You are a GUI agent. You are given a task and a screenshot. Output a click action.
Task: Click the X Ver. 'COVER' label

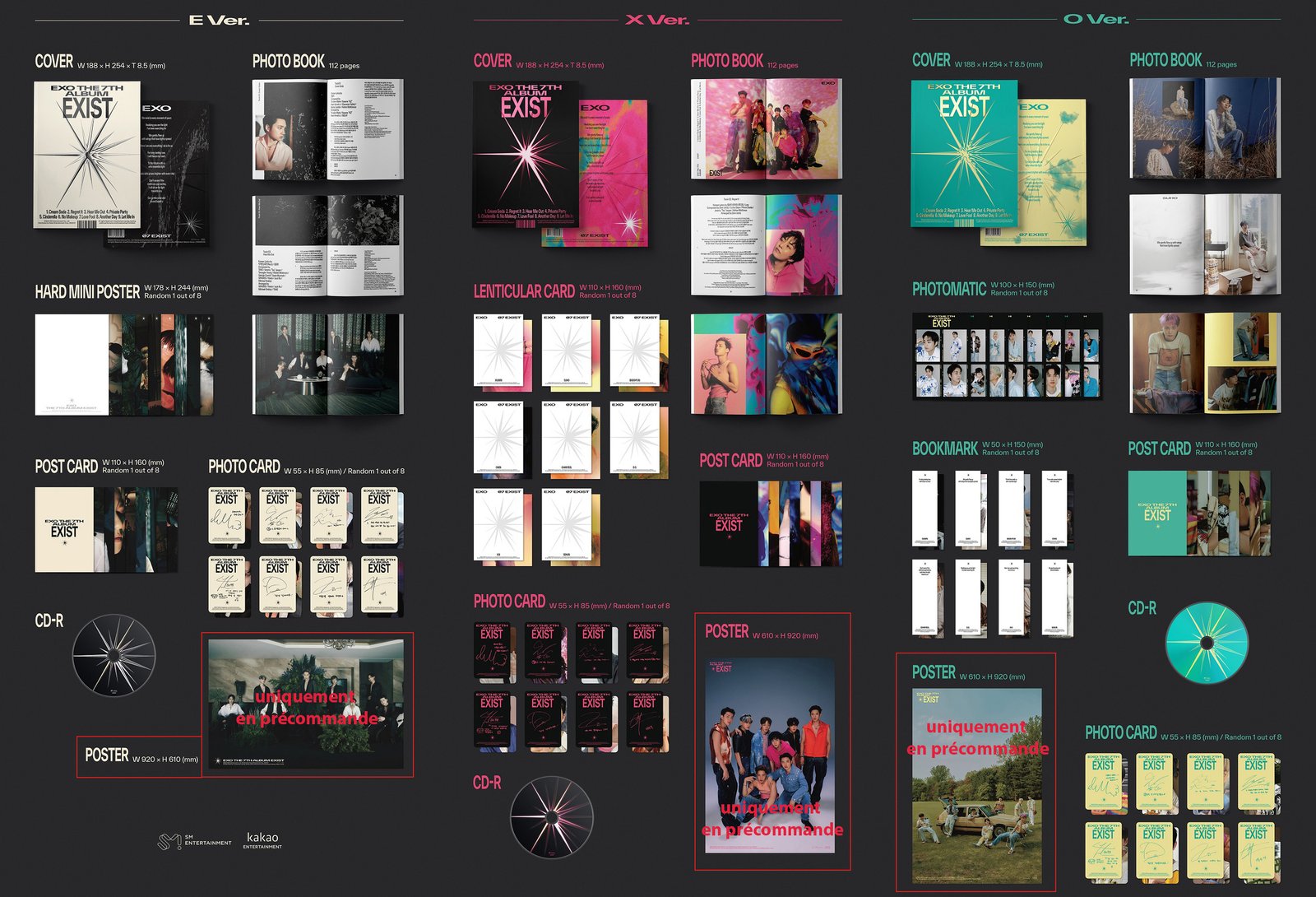(493, 61)
